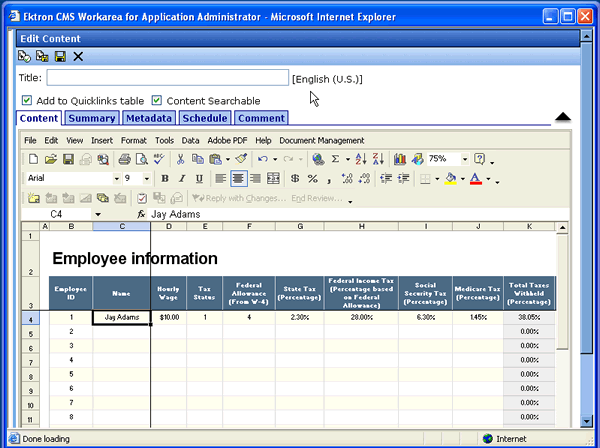This screenshot has width=600, height=448.
Task: Open the Excel File menu
Action: 30,140
